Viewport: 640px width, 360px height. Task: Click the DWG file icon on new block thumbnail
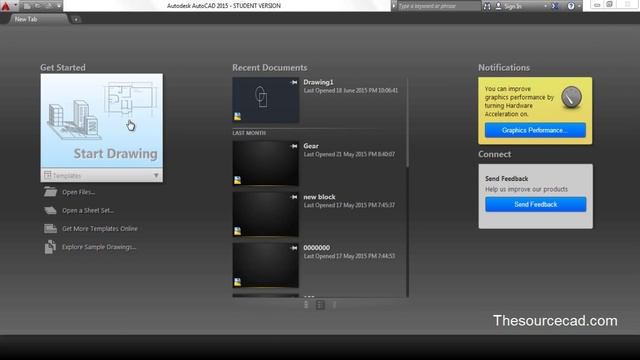[x=237, y=231]
